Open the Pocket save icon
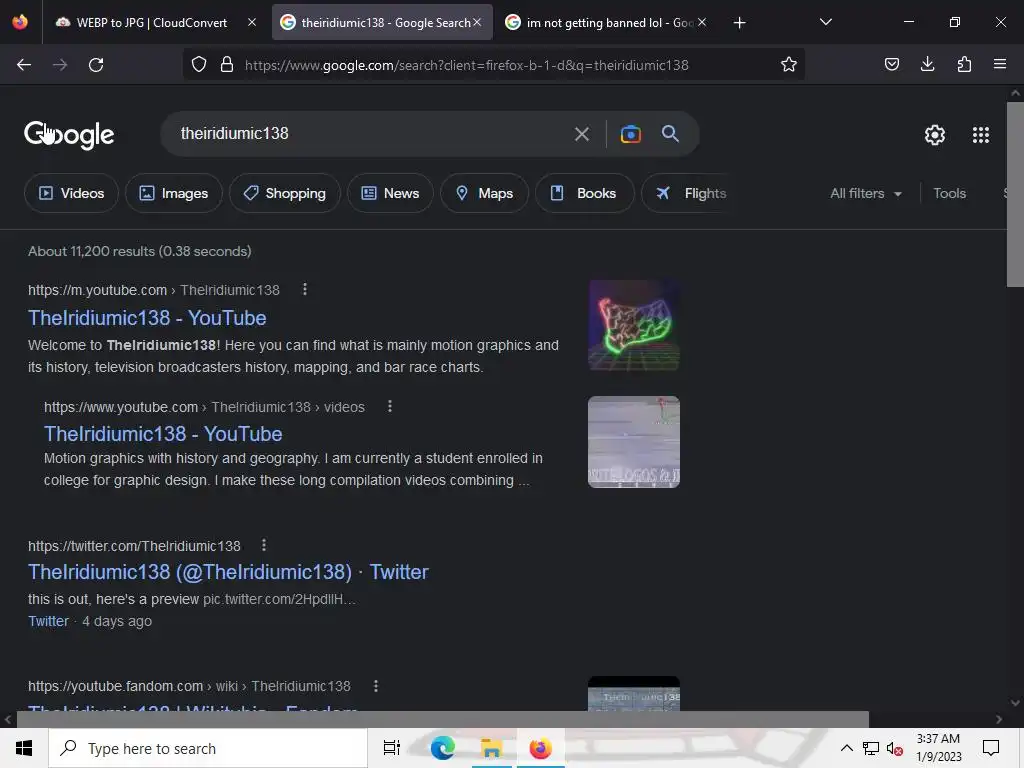The image size is (1024, 768). point(891,64)
